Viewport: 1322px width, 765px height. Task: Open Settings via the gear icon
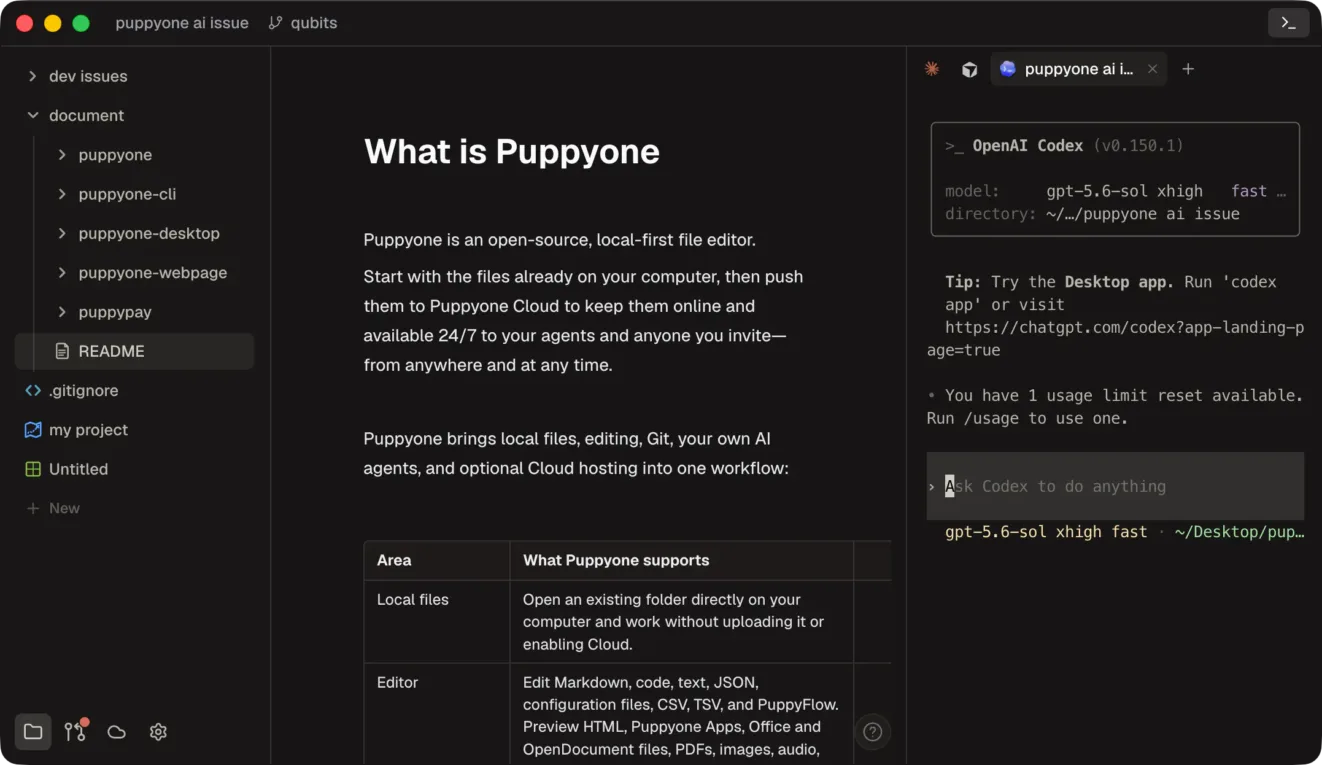click(158, 732)
